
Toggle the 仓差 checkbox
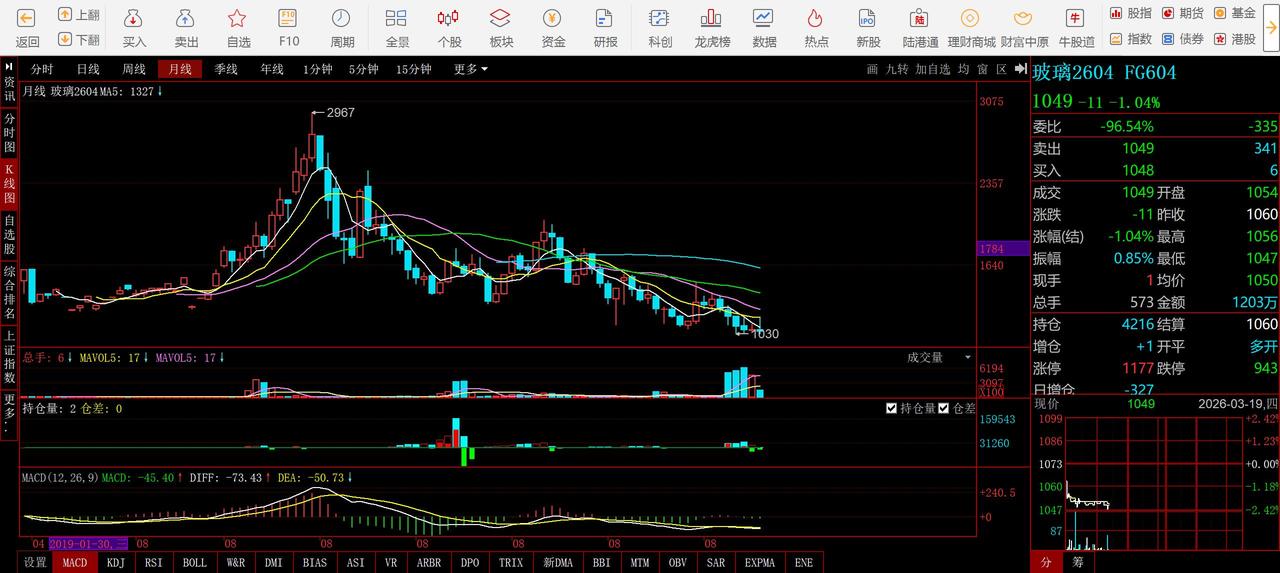[944, 408]
